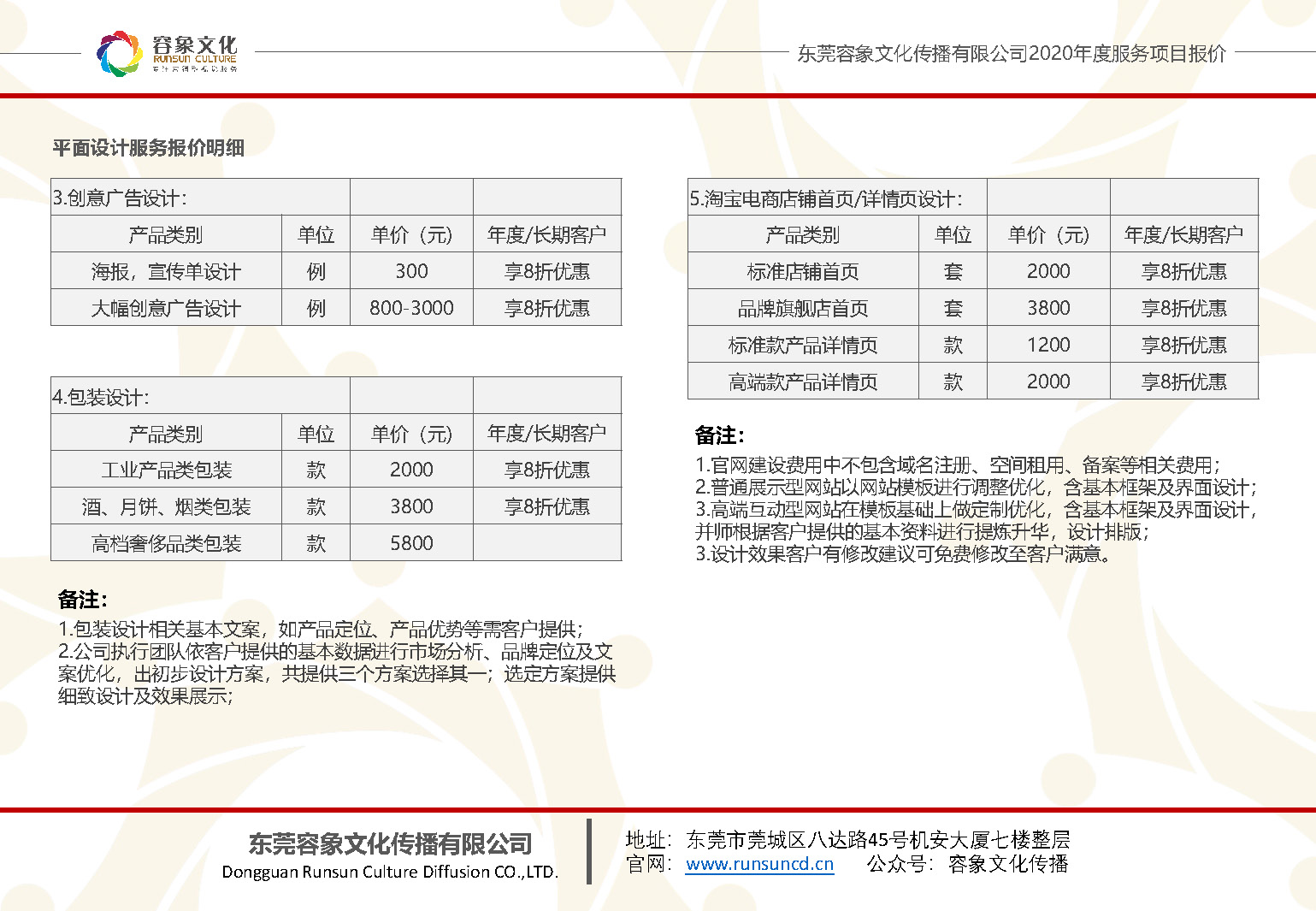This screenshot has width=1316, height=911.
Task: Click 享8折优惠 in the 海报,宣传单设计 row
Action: (547, 272)
